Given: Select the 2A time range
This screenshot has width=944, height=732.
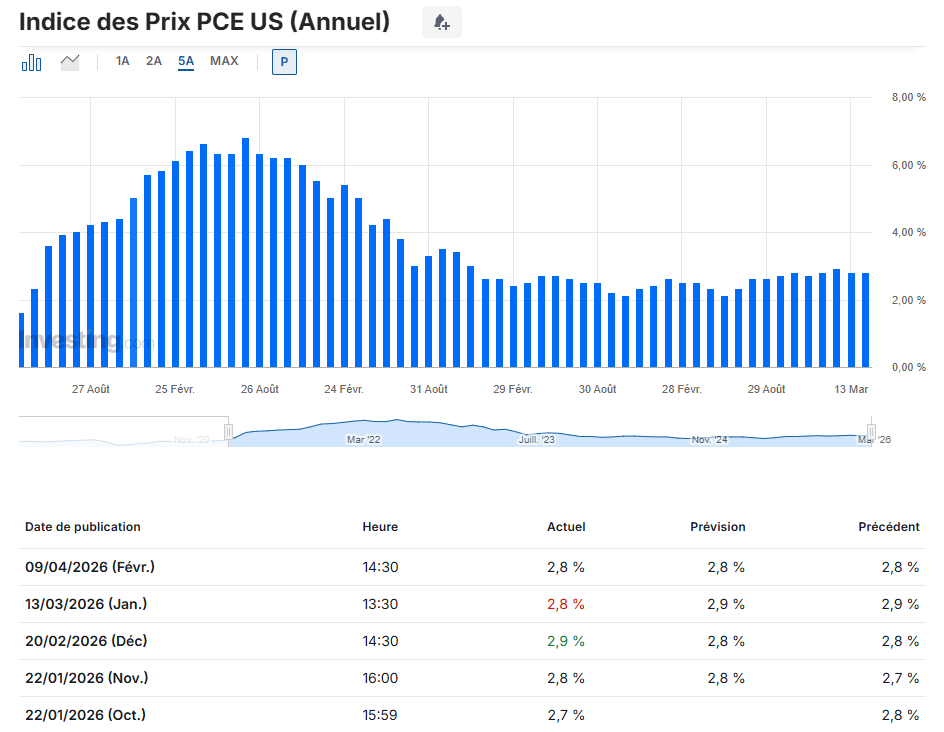Looking at the screenshot, I should (x=154, y=61).
